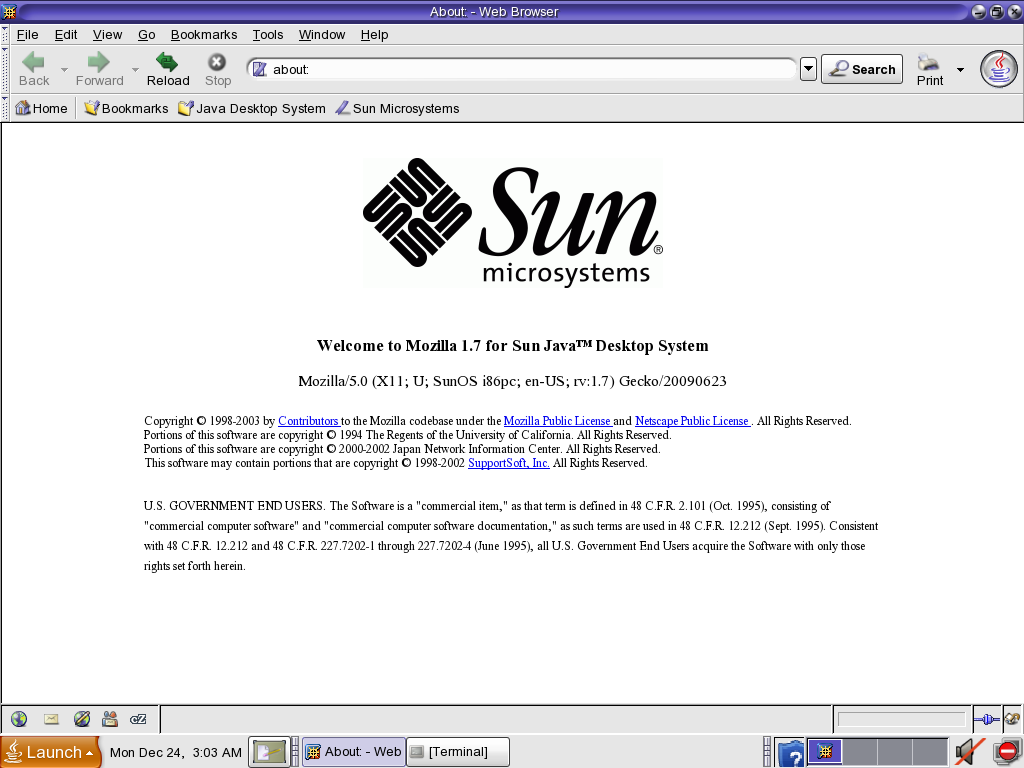This screenshot has height=768, width=1024.
Task: Click the status bar progress meter
Action: pyautogui.click(x=901, y=719)
